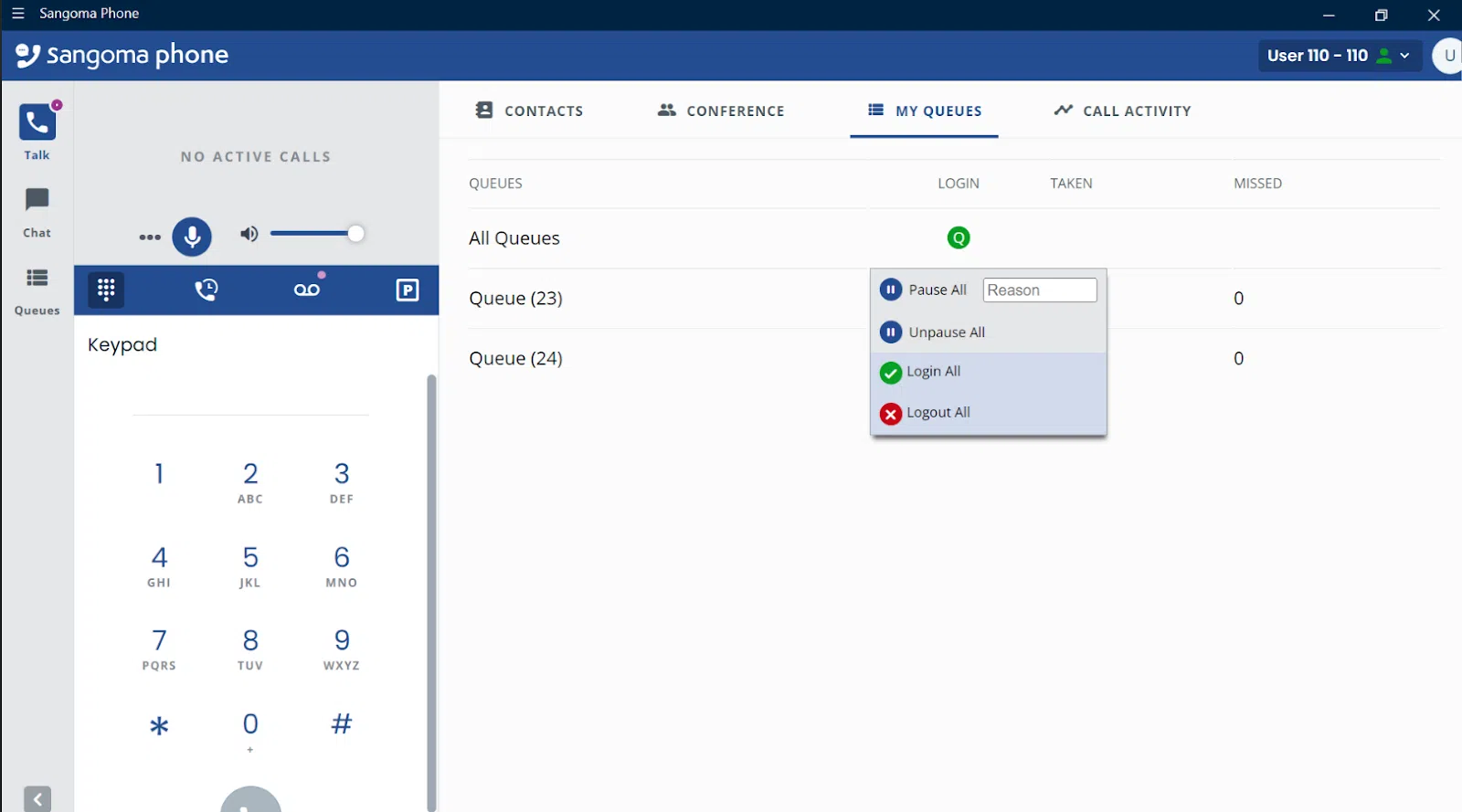Open the hamburger menu in title bar

coord(17,14)
